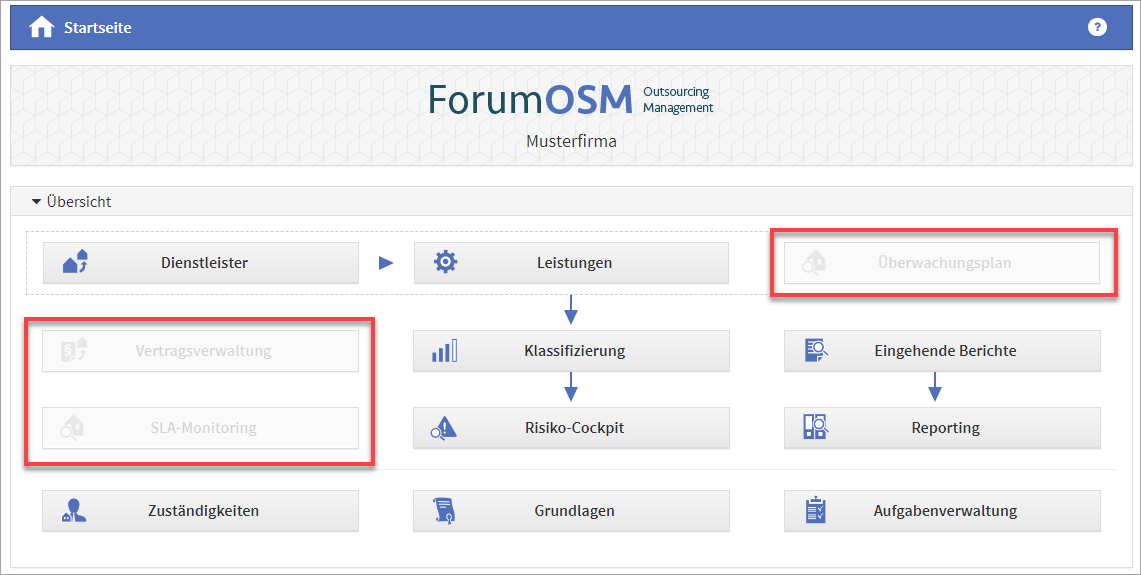Viewport: 1141px width, 575px height.
Task: Click the warning triangle icon on Risiko-Cockpit
Action: (444, 428)
